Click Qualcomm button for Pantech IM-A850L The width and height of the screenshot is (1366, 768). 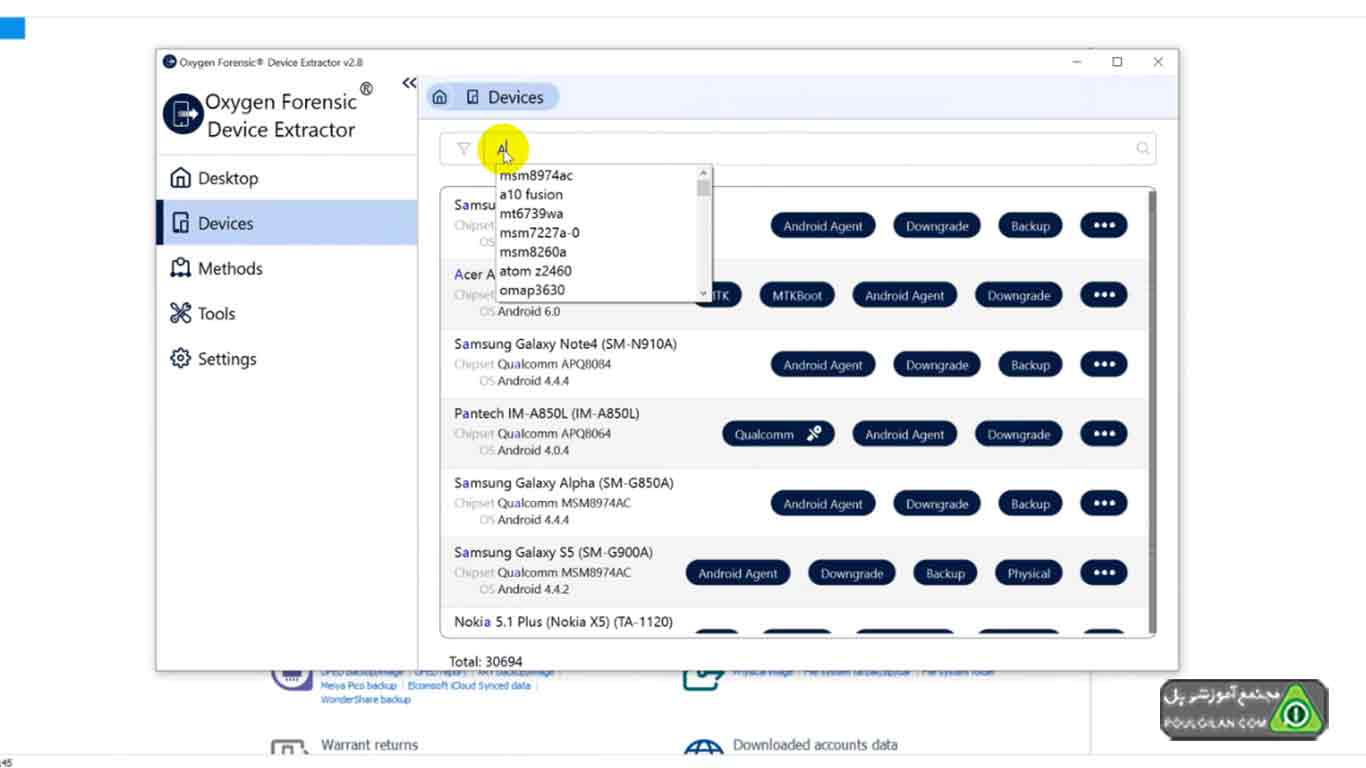pyautogui.click(x=778, y=434)
